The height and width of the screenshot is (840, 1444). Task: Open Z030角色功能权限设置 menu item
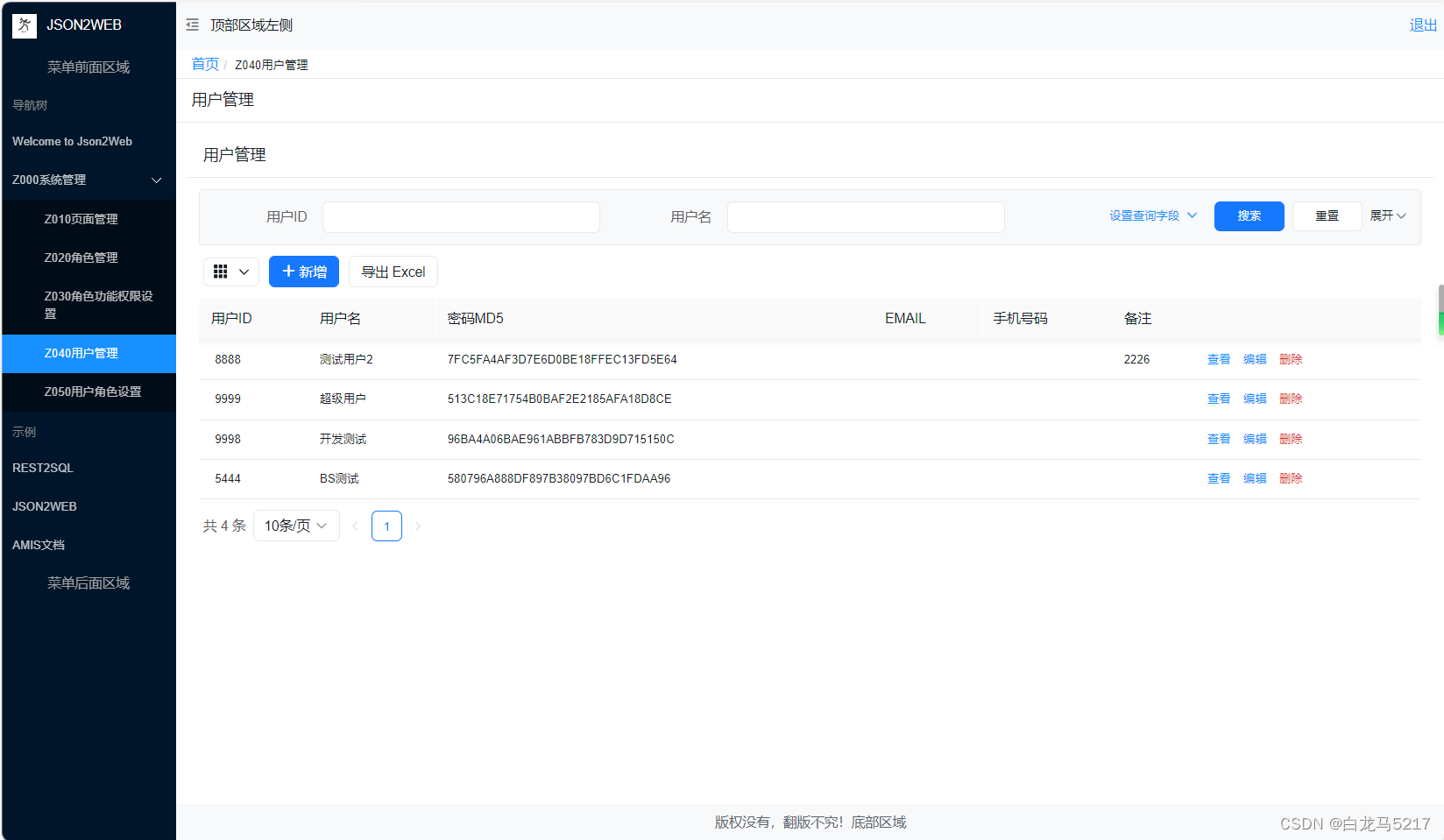[x=88, y=305]
